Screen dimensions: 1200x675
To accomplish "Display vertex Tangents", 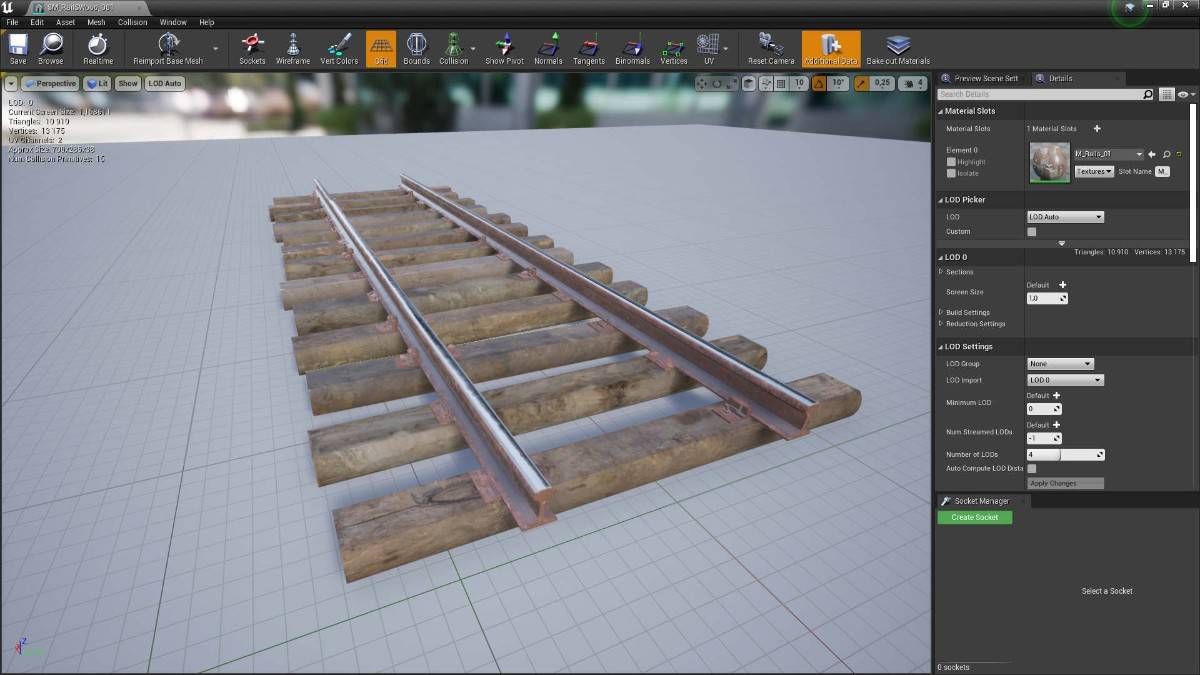I will (x=589, y=49).
